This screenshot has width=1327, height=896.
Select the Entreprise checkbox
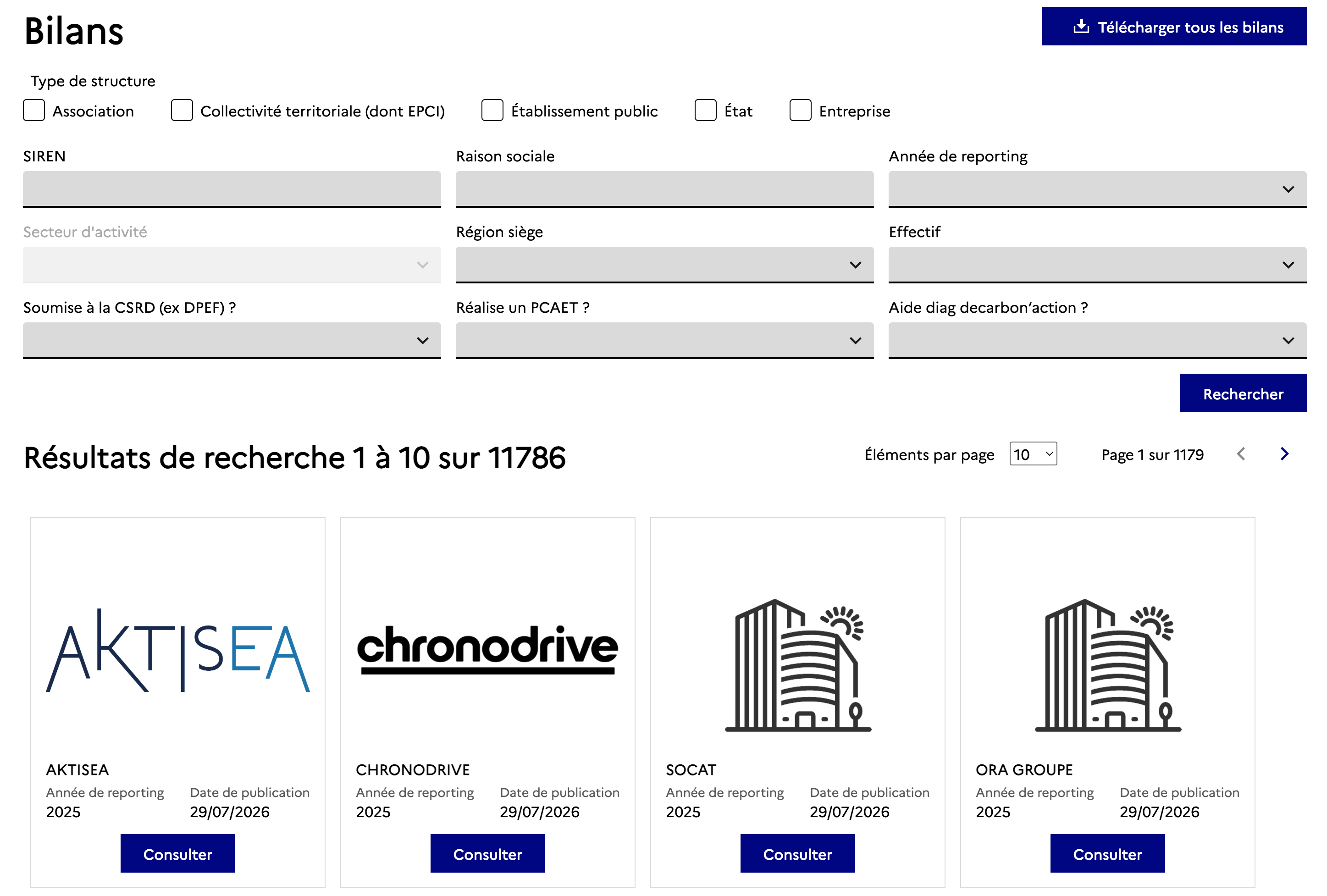click(x=800, y=110)
